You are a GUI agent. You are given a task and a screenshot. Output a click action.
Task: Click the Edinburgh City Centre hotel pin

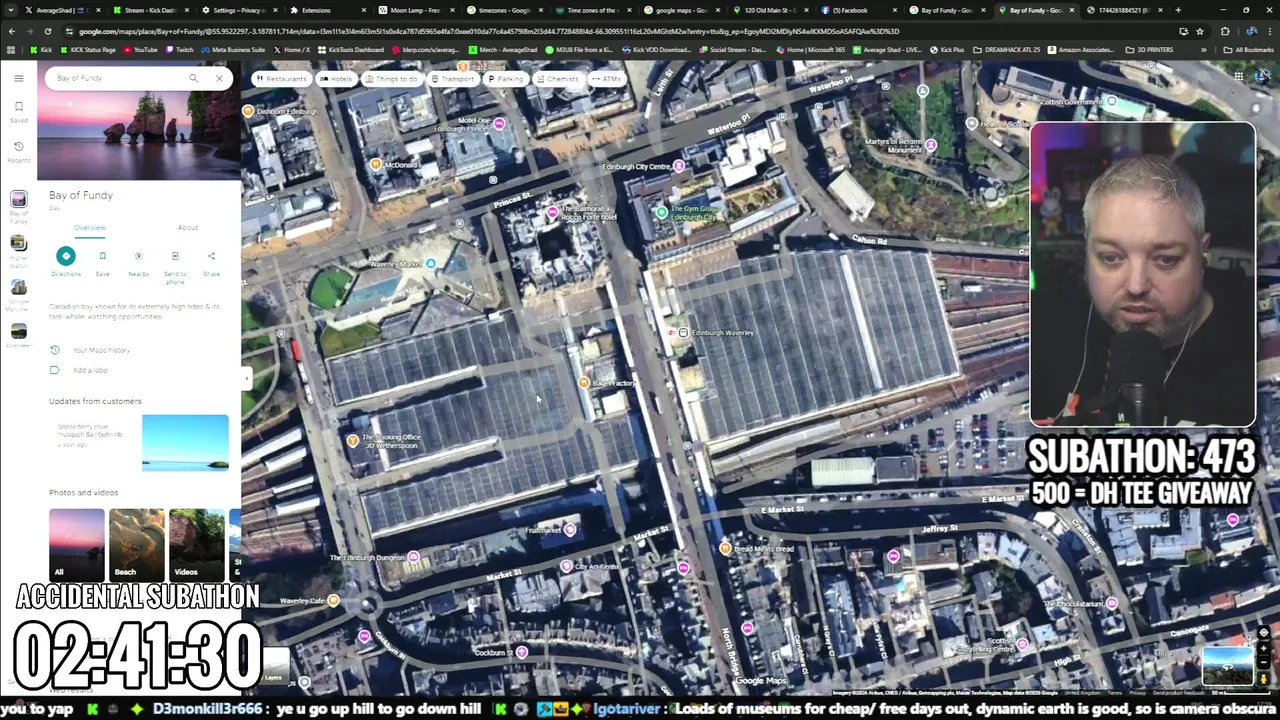(680, 166)
